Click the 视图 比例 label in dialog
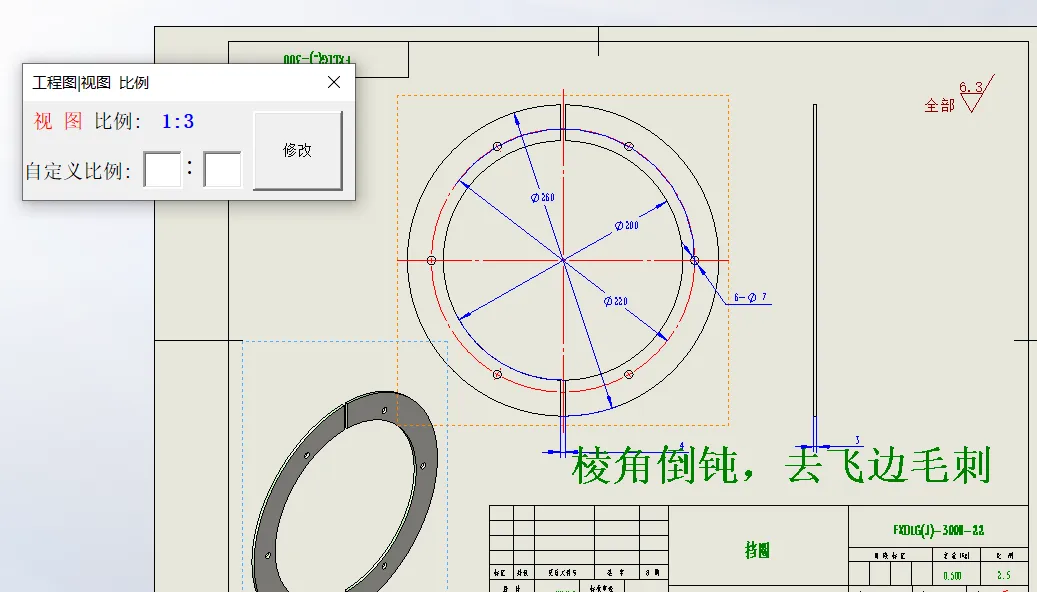The width and height of the screenshot is (1037, 592). tap(87, 121)
